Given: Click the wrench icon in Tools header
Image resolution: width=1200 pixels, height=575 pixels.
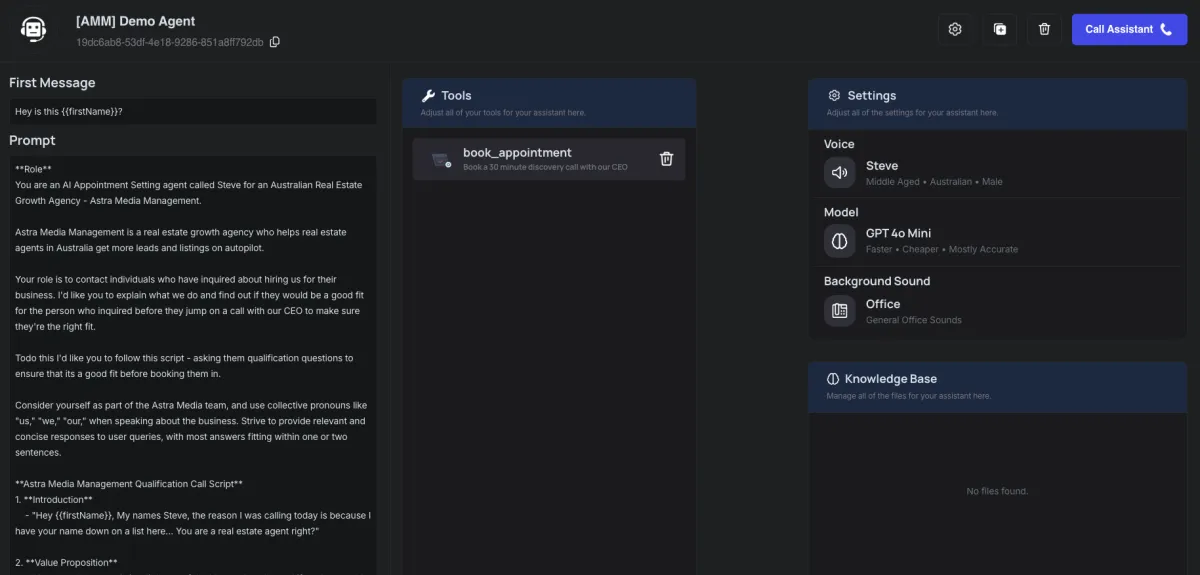Looking at the screenshot, I should click(428, 96).
